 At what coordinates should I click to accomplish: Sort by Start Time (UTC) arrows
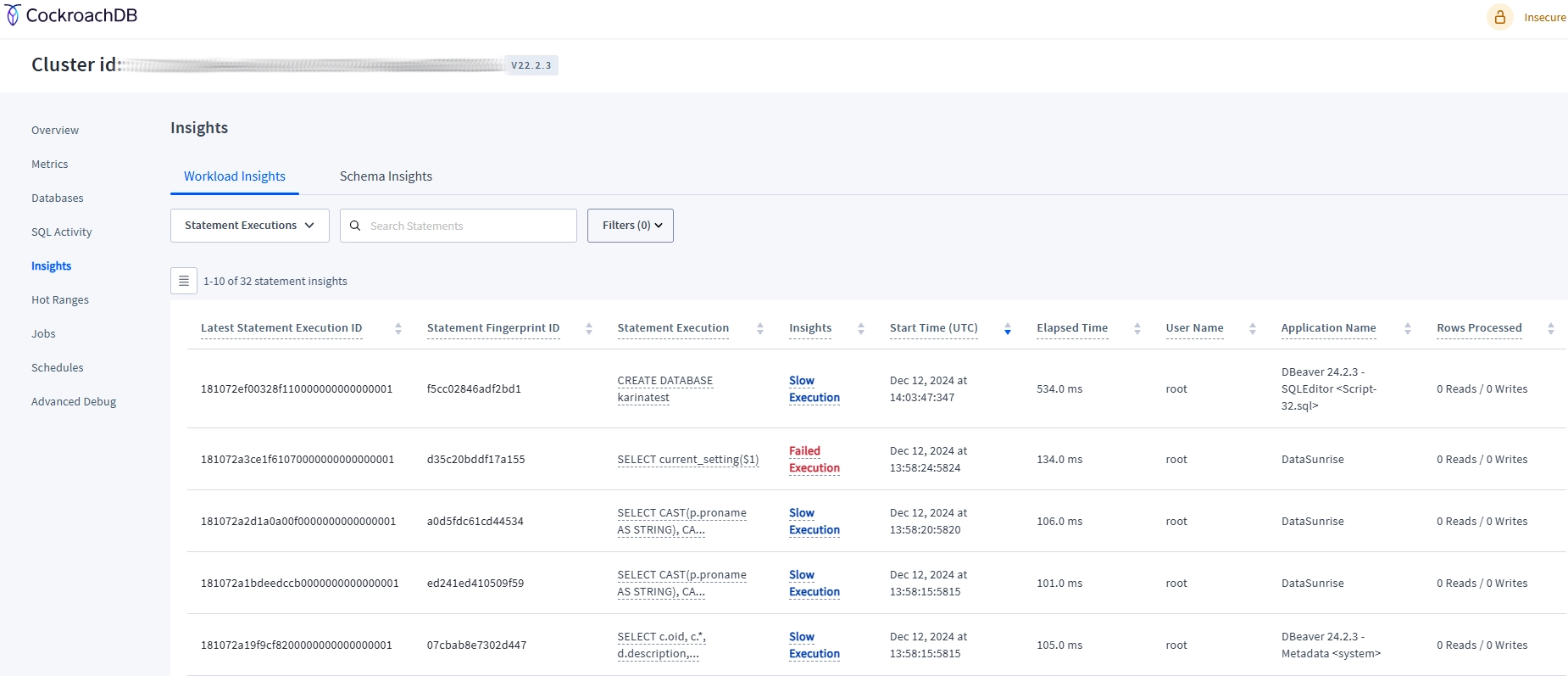(x=1008, y=328)
